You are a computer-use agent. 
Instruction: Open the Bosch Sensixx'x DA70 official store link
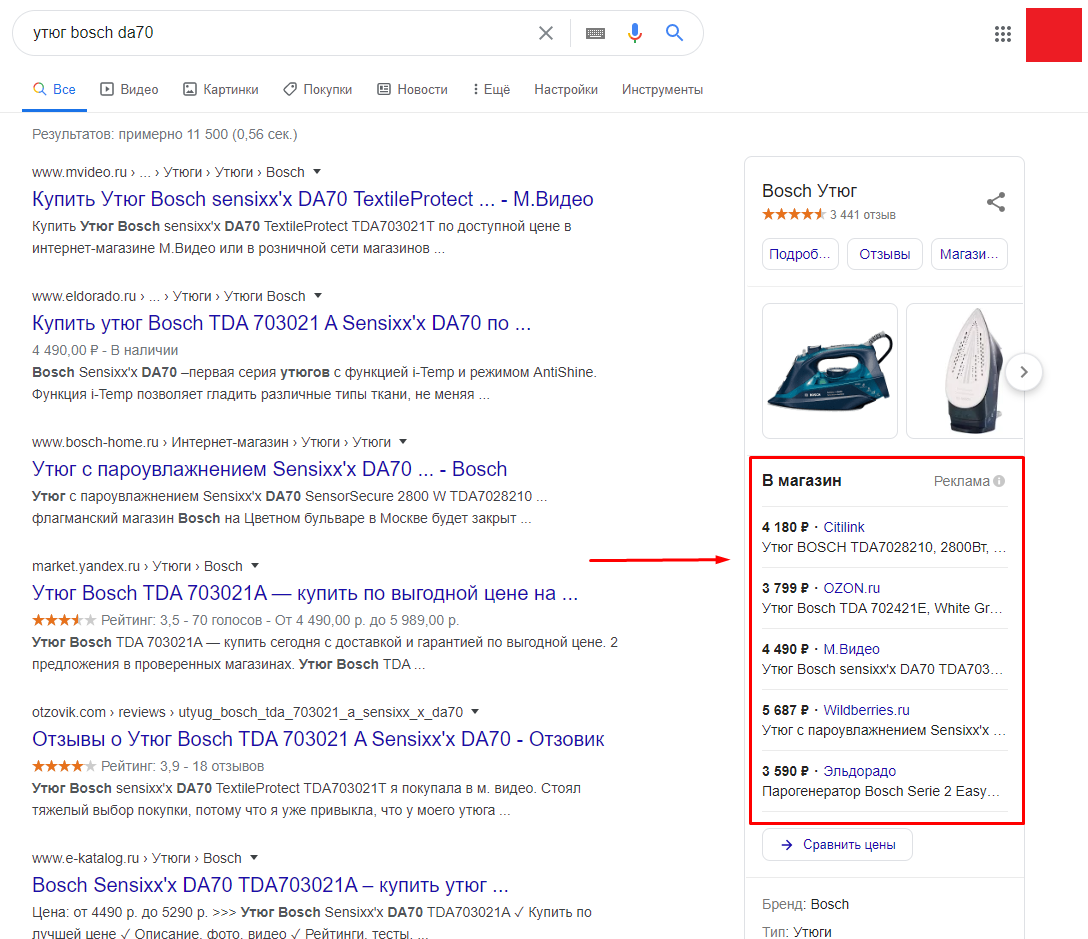pos(269,469)
